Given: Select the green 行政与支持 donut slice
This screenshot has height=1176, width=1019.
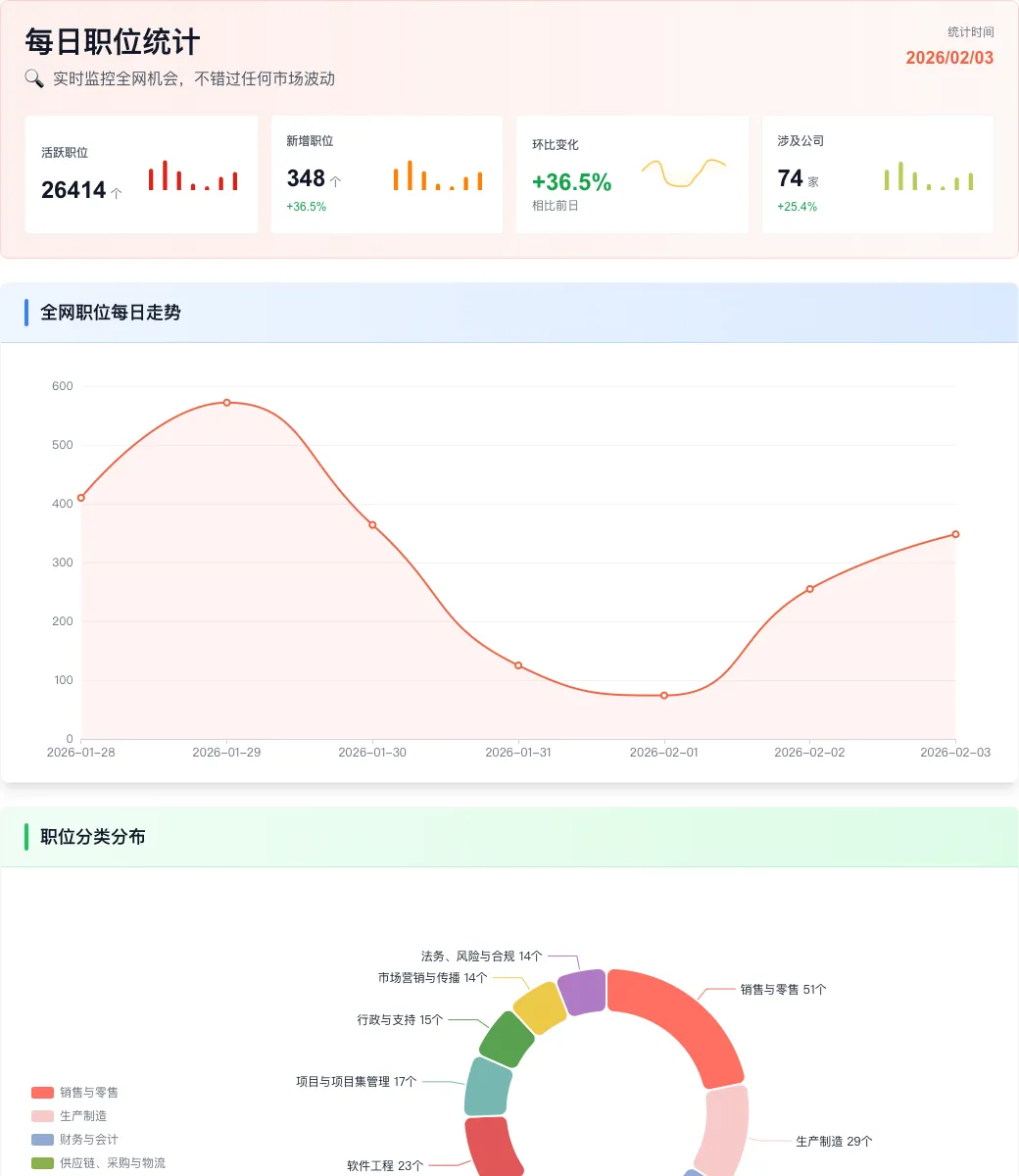Looking at the screenshot, I should tap(507, 1039).
